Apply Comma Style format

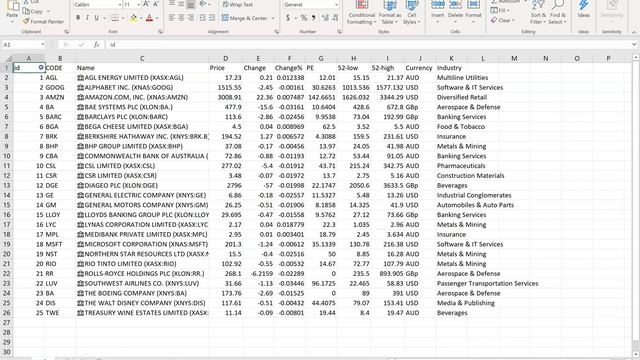tap(313, 18)
